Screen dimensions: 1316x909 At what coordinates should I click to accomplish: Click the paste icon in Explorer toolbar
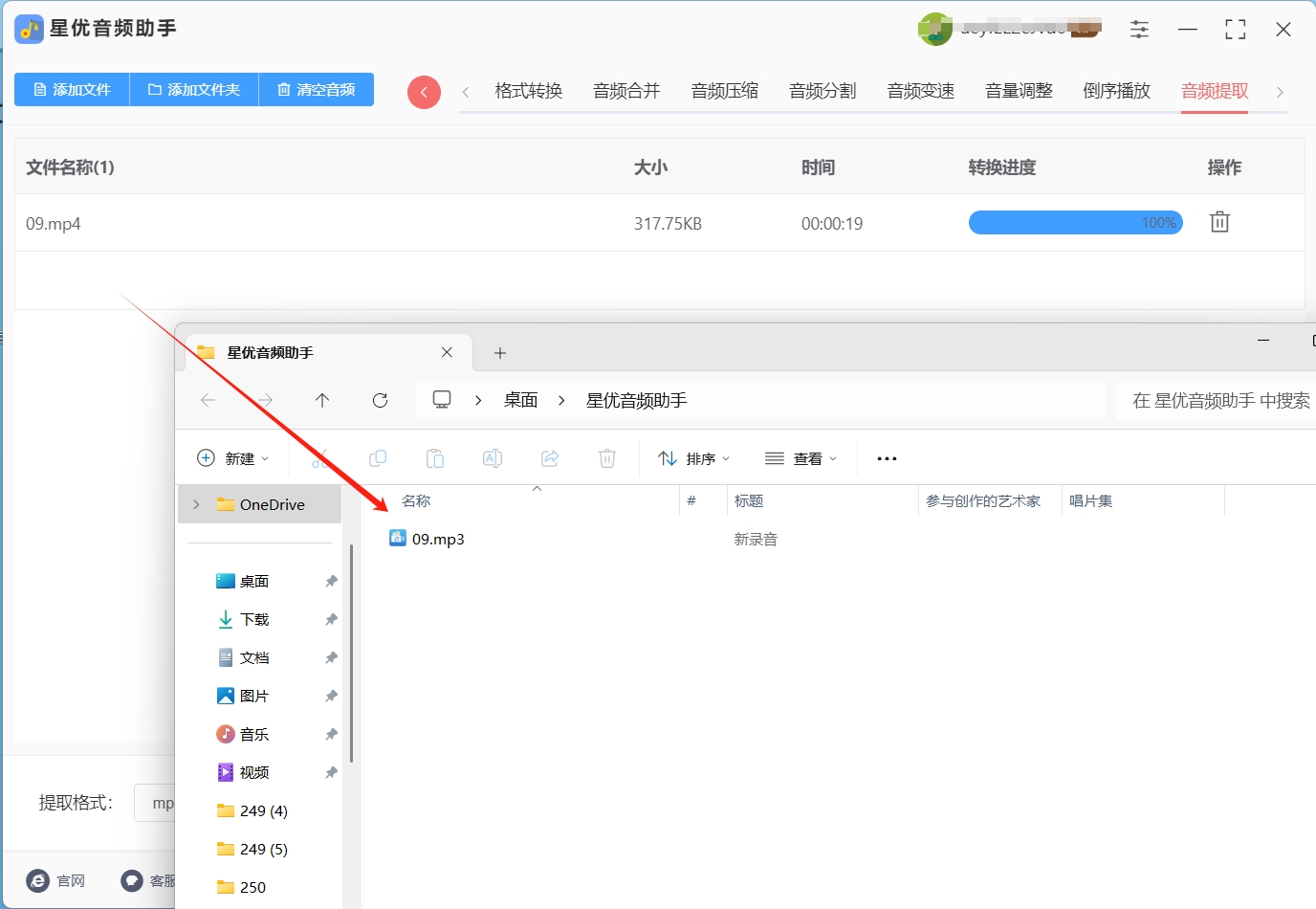coord(435,458)
